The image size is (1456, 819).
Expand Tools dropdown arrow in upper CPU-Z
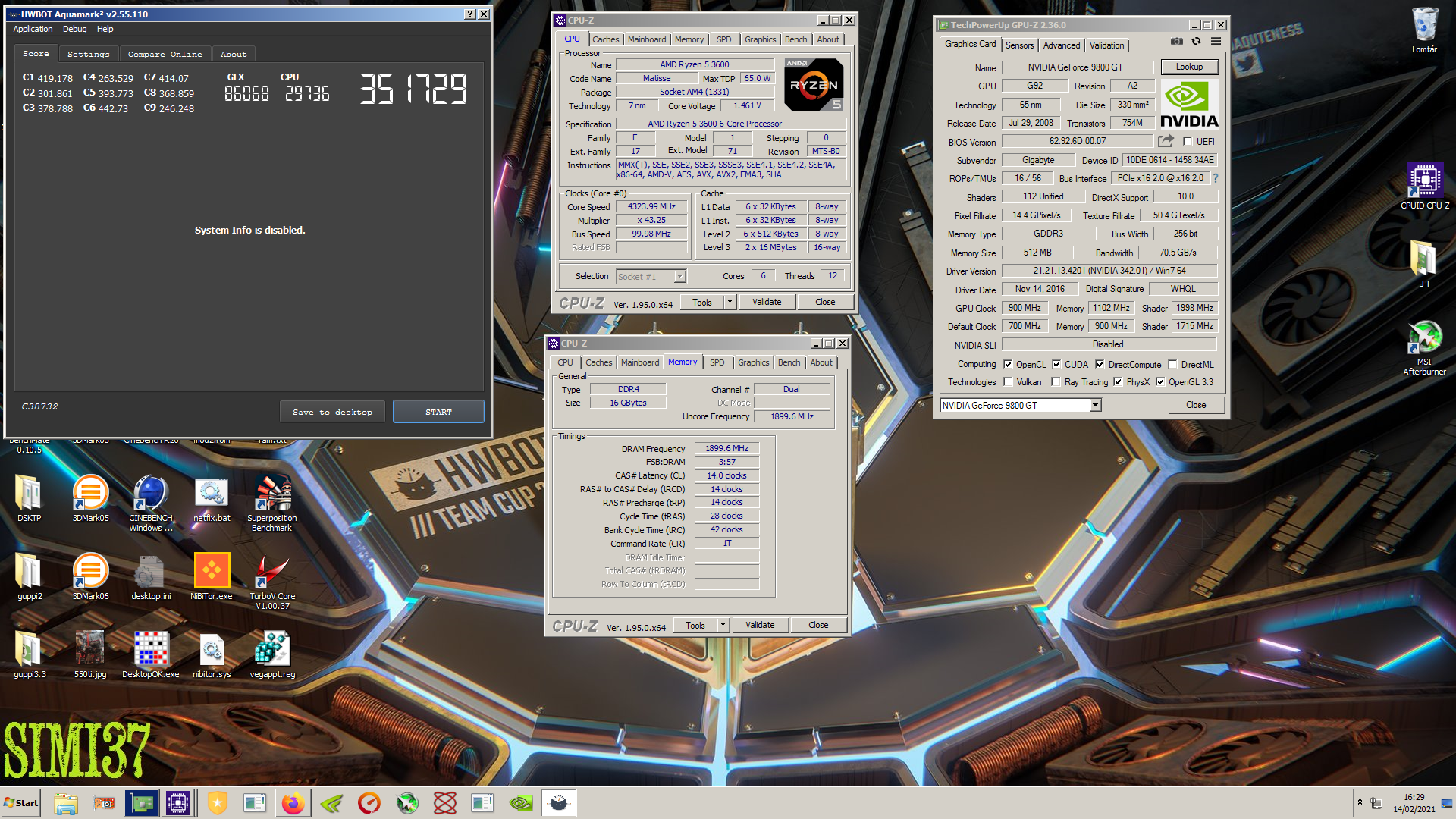click(730, 302)
